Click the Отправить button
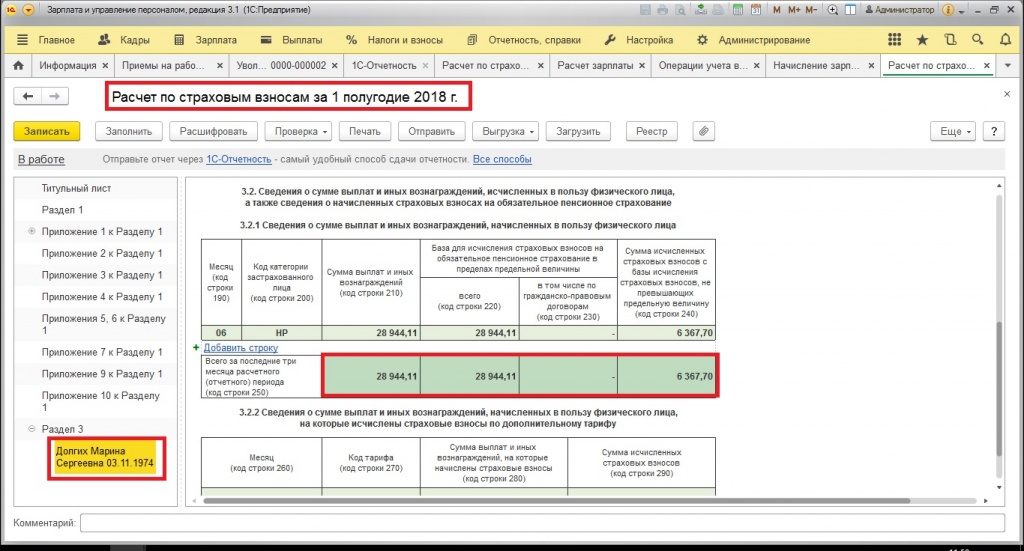The width and height of the screenshot is (1024, 551). (431, 131)
